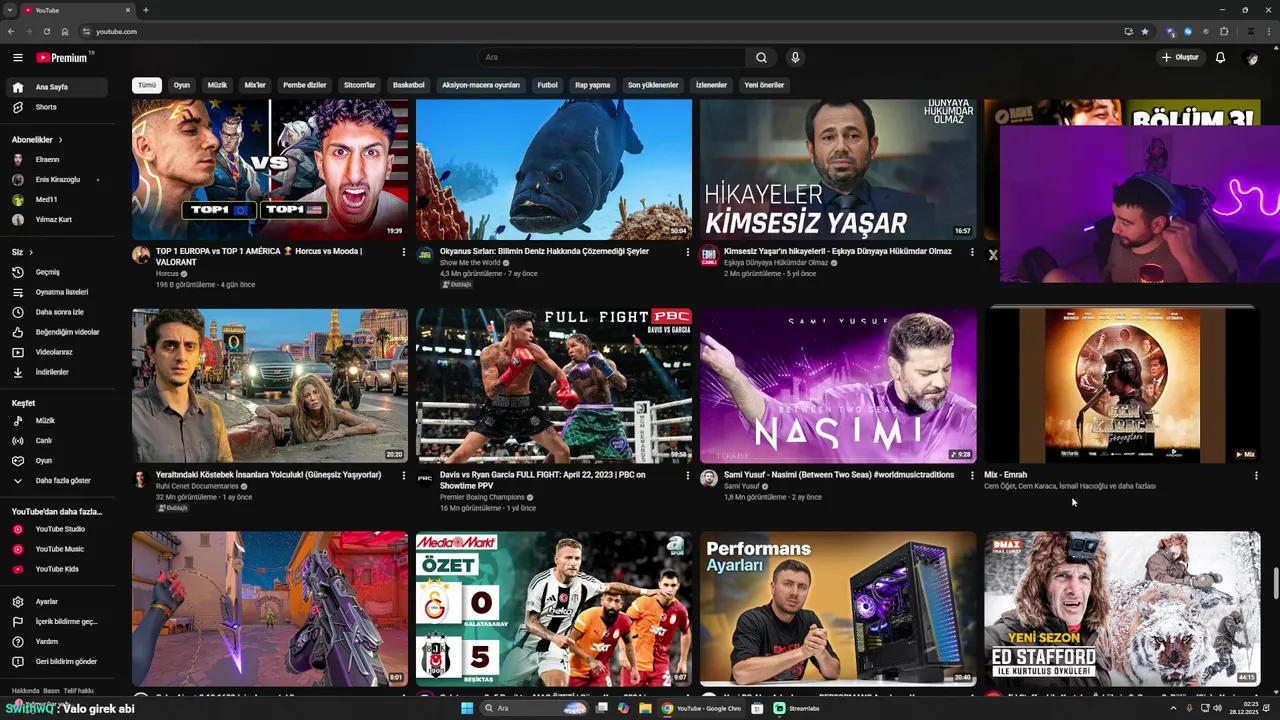Open Oynatma listeleri playlists
Image resolution: width=1280 pixels, height=720 pixels.
click(x=56, y=292)
